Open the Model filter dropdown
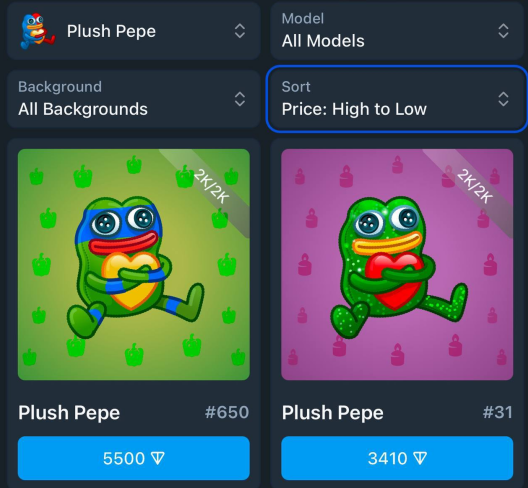The height and width of the screenshot is (488, 528). (x=397, y=31)
